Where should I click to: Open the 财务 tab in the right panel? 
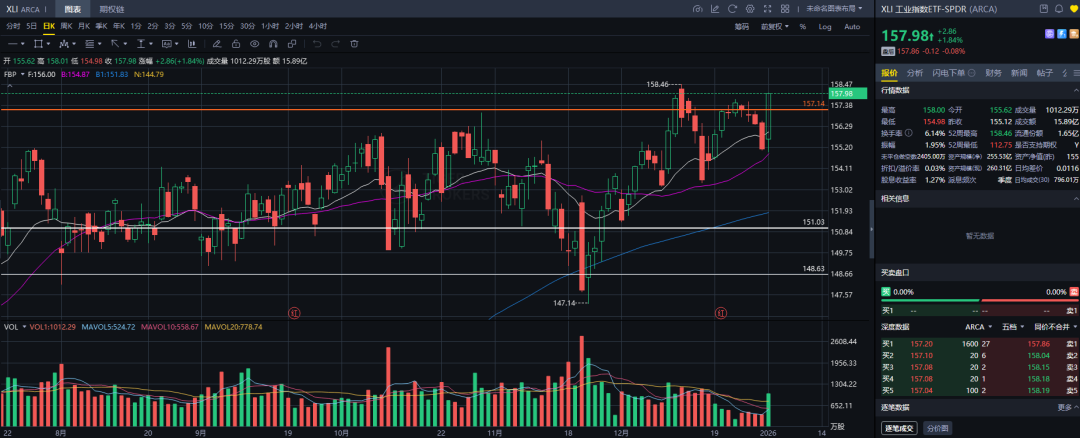coord(993,73)
